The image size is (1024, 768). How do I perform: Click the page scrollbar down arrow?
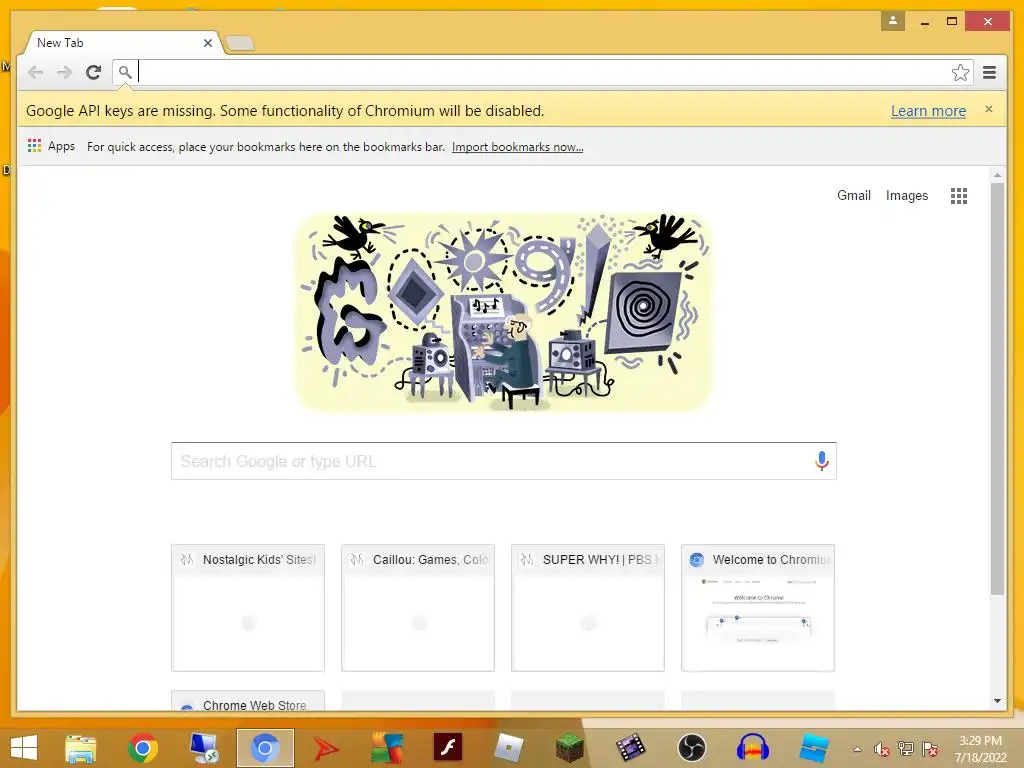tap(997, 701)
